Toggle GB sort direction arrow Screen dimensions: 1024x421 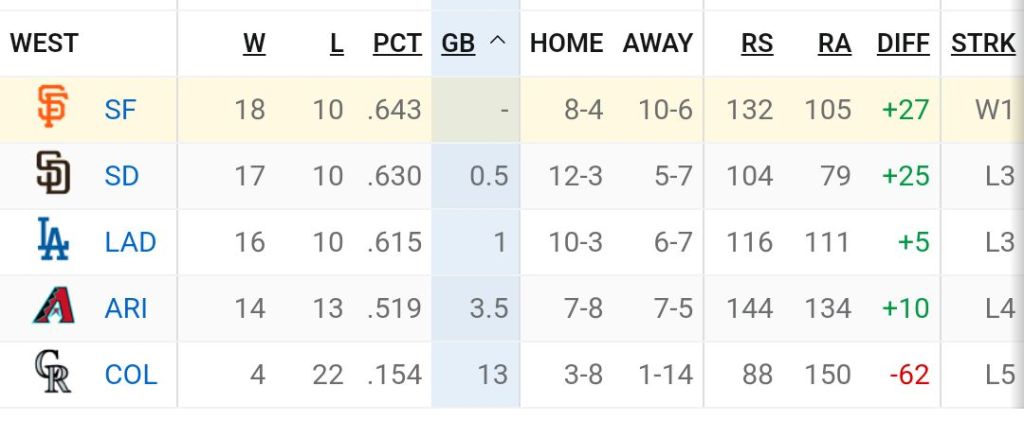498,43
